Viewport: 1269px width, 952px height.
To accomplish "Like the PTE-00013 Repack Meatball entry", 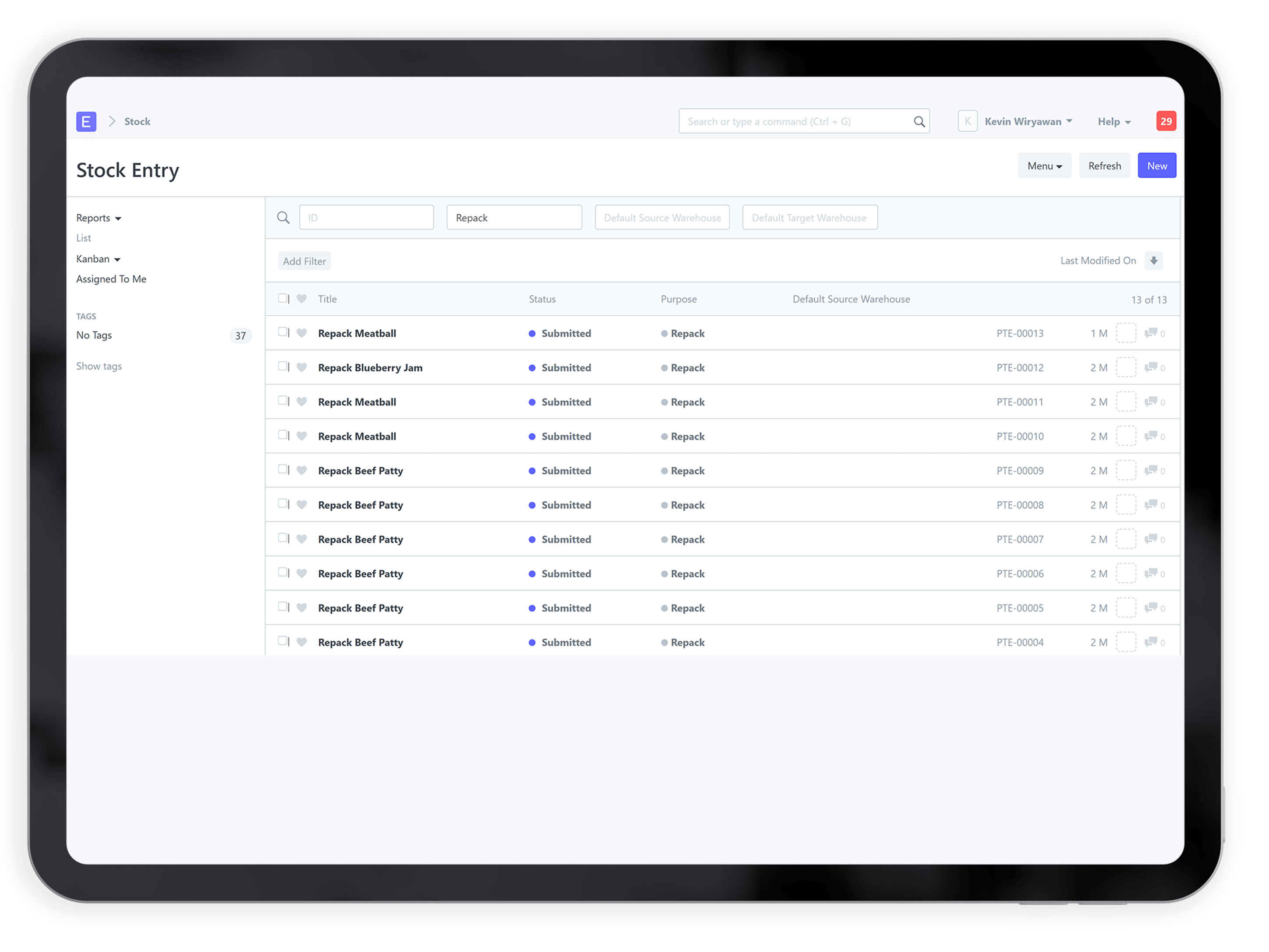I will pyautogui.click(x=302, y=333).
